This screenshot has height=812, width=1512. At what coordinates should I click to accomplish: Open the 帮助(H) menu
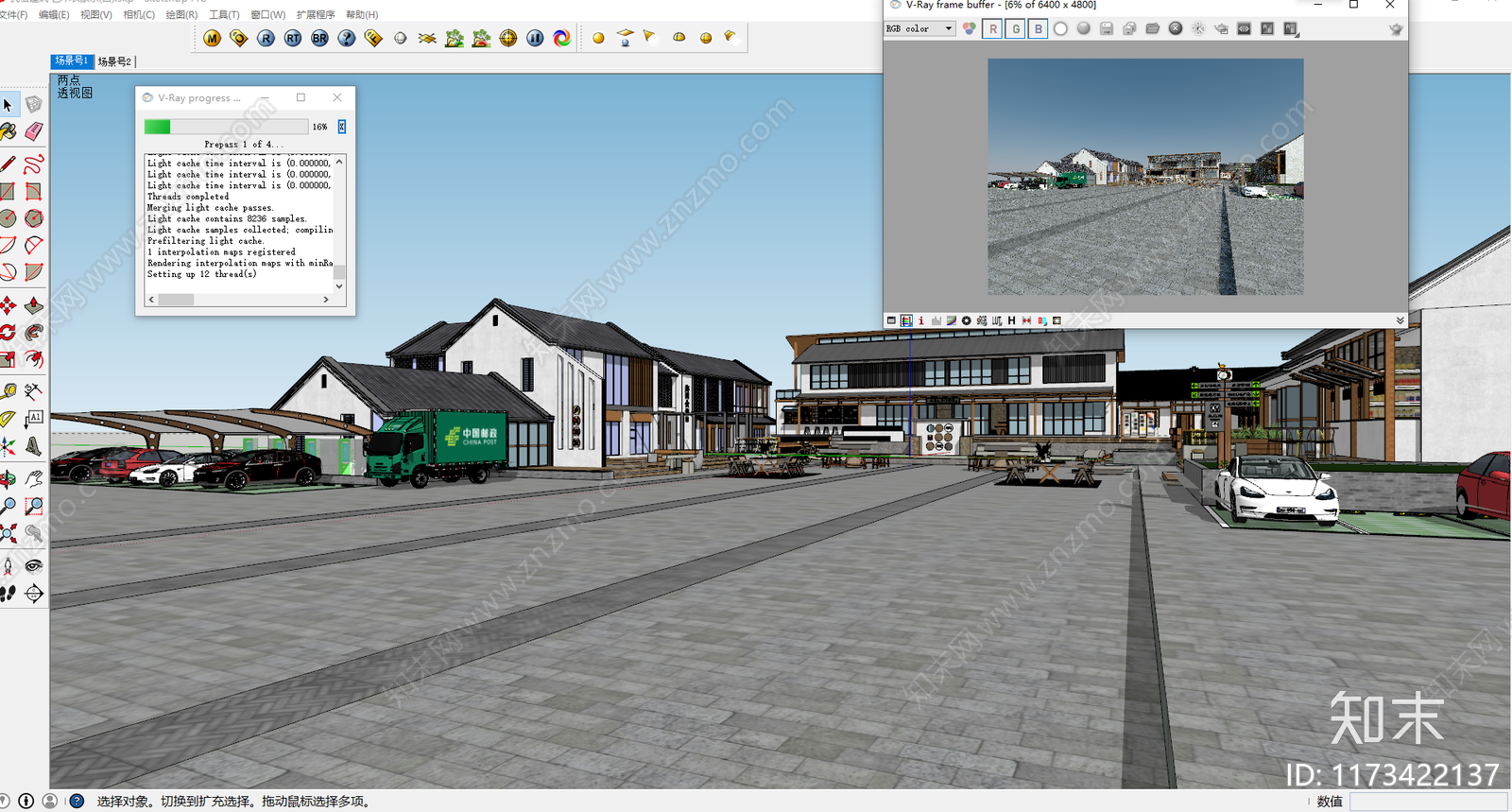point(362,14)
